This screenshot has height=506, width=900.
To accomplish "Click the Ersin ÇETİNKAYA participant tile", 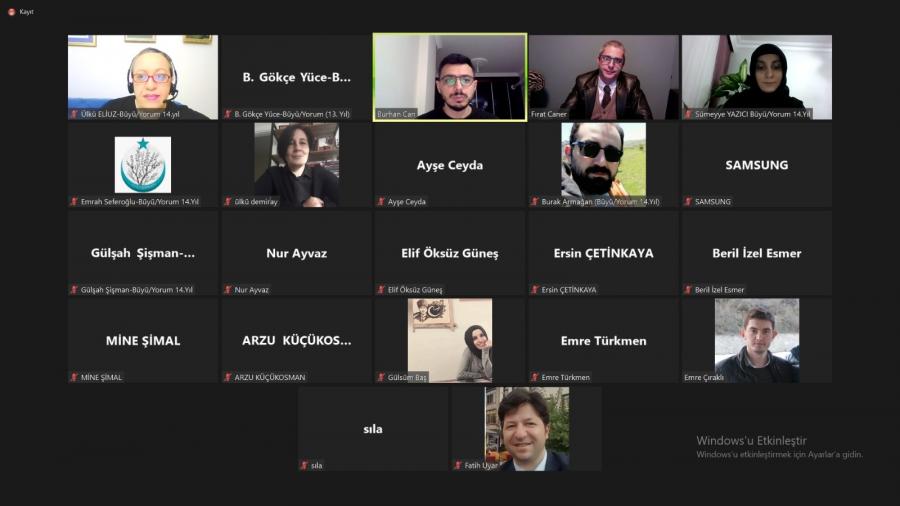I will (603, 253).
